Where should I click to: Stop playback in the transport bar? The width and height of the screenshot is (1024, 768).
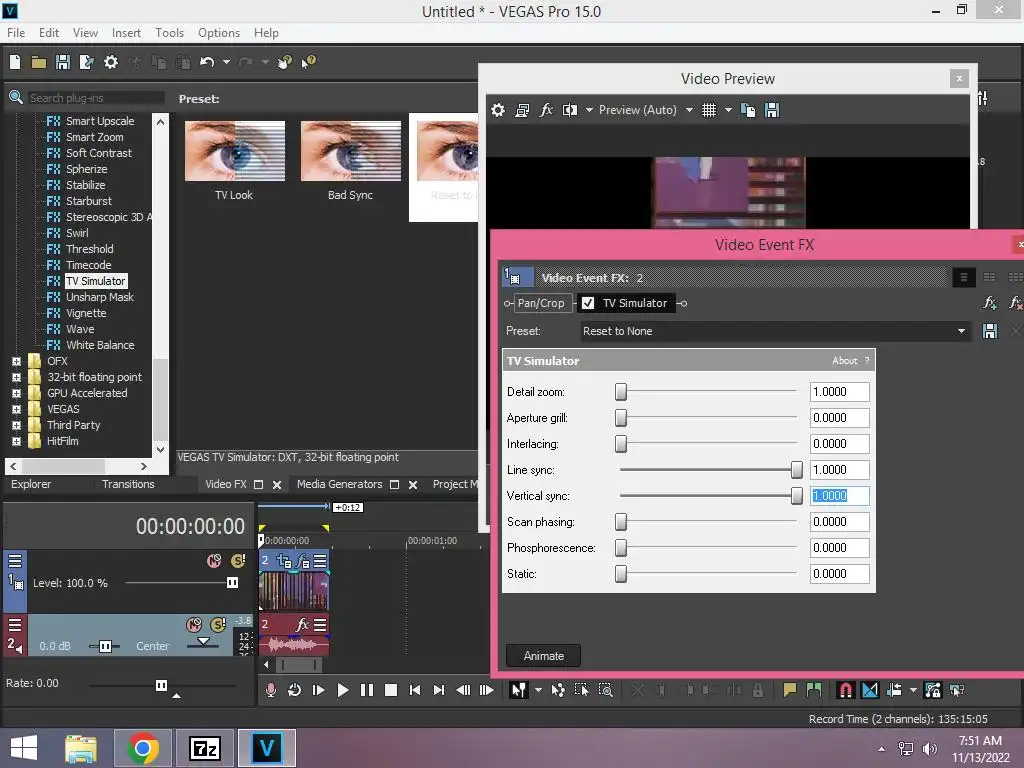pos(391,690)
